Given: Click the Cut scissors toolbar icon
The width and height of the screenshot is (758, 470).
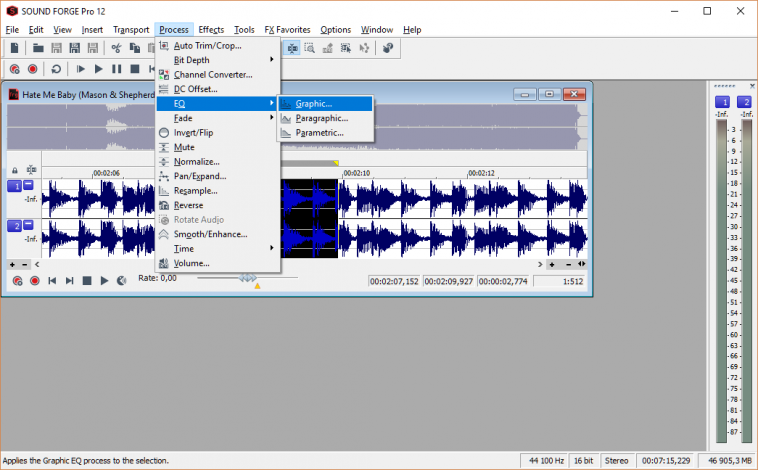Looking at the screenshot, I should [116, 47].
